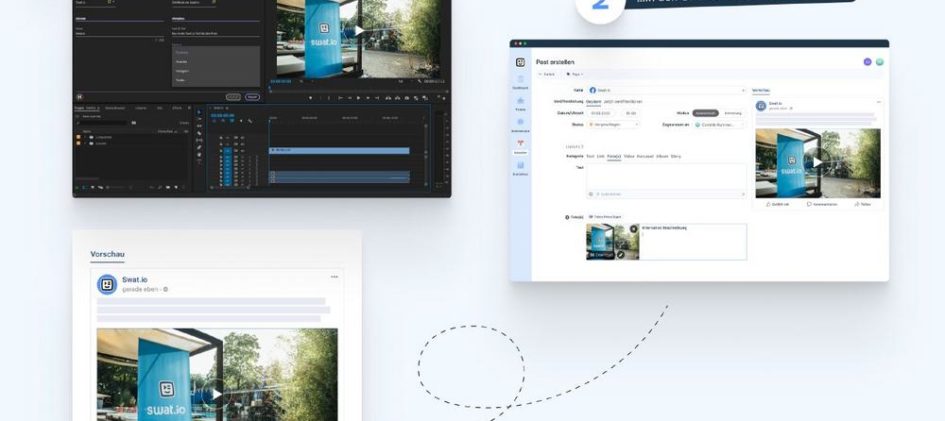Click Kommentieren under the preview post
This screenshot has width=945, height=421.
821,204
